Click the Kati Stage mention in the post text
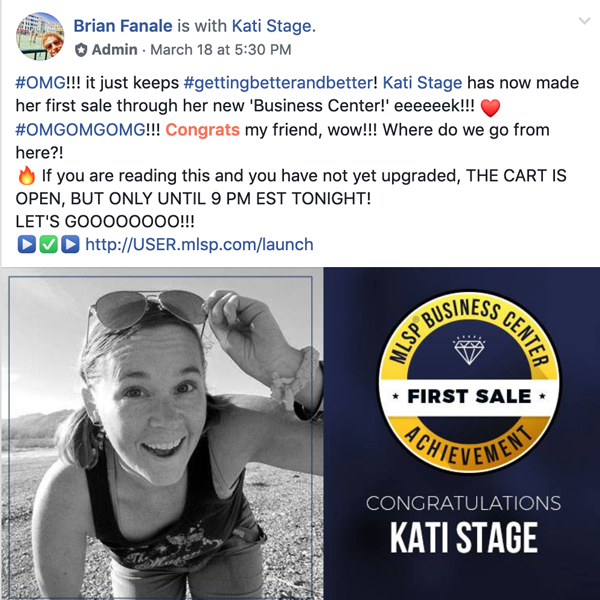This screenshot has height=600, width=600. coord(422,83)
